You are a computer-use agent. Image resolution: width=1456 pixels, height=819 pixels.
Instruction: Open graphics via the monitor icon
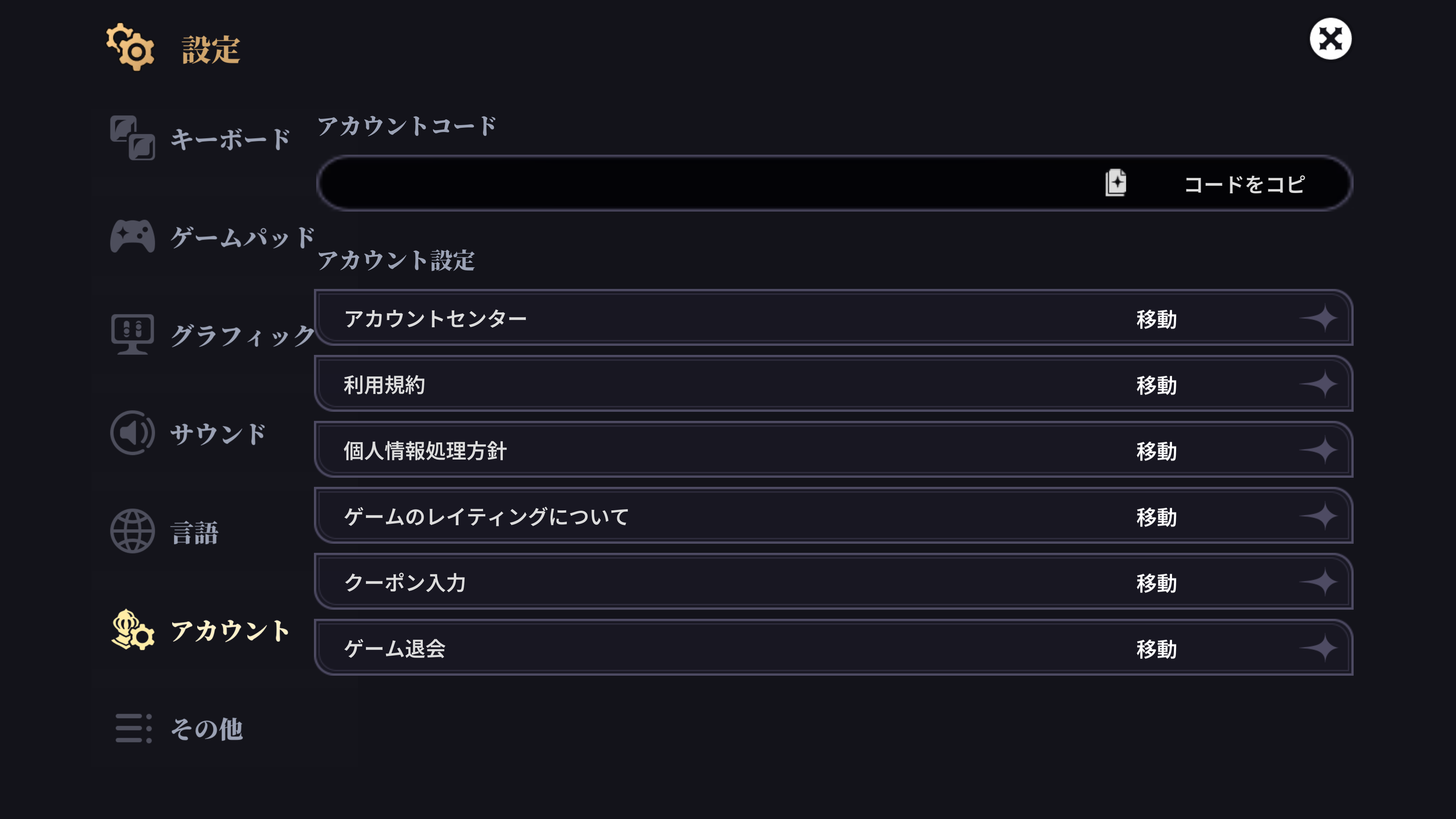[x=132, y=334]
